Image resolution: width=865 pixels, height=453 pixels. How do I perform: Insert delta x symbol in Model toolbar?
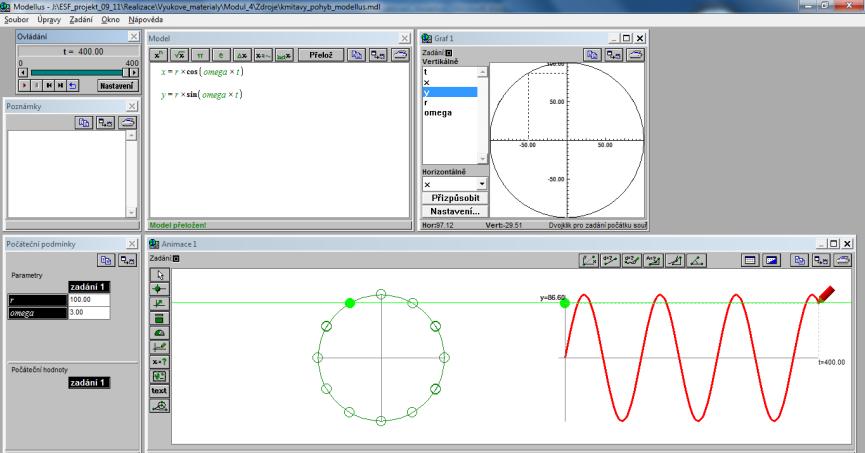[242, 55]
